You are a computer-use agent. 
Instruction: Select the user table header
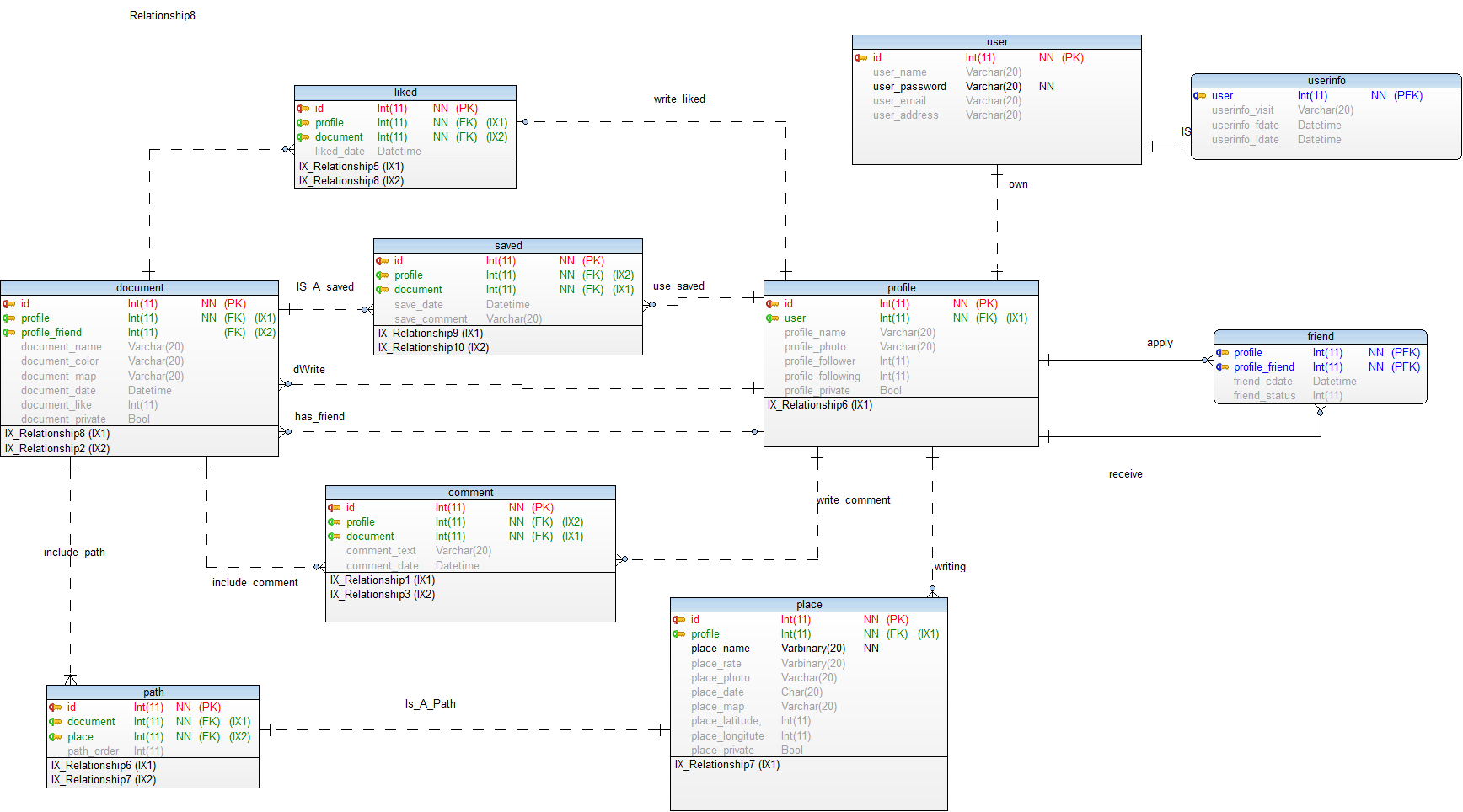pyautogui.click(x=997, y=42)
